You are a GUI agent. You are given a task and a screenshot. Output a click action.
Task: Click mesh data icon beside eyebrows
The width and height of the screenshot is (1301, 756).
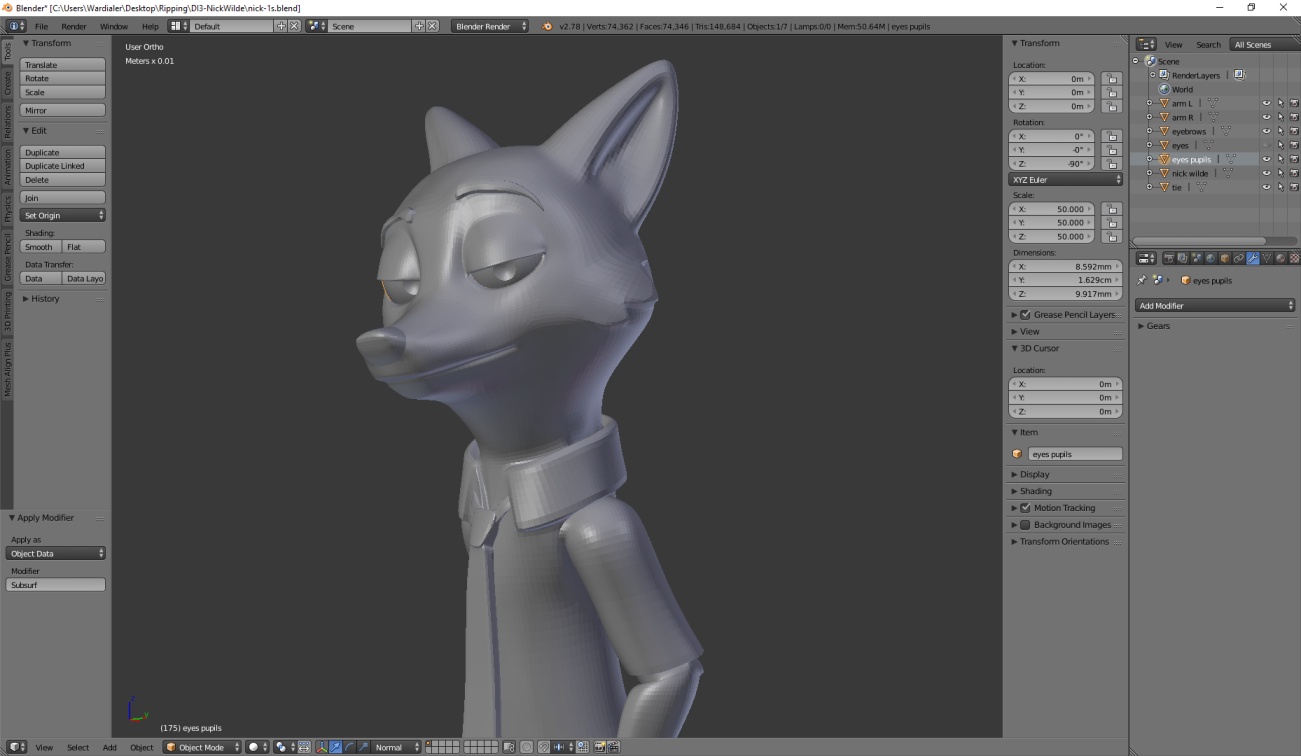(1225, 131)
